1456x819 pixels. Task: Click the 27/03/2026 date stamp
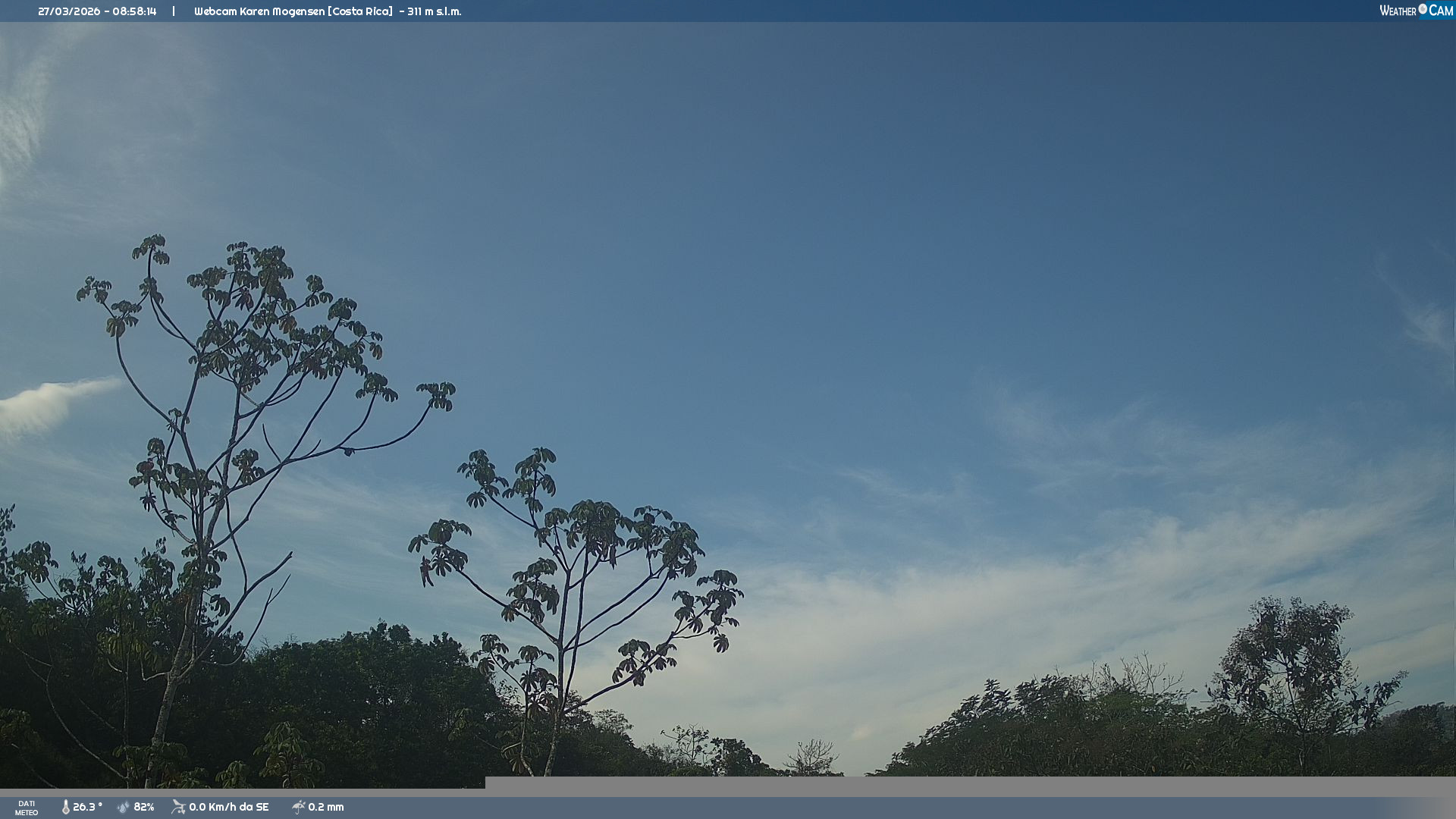[69, 11]
